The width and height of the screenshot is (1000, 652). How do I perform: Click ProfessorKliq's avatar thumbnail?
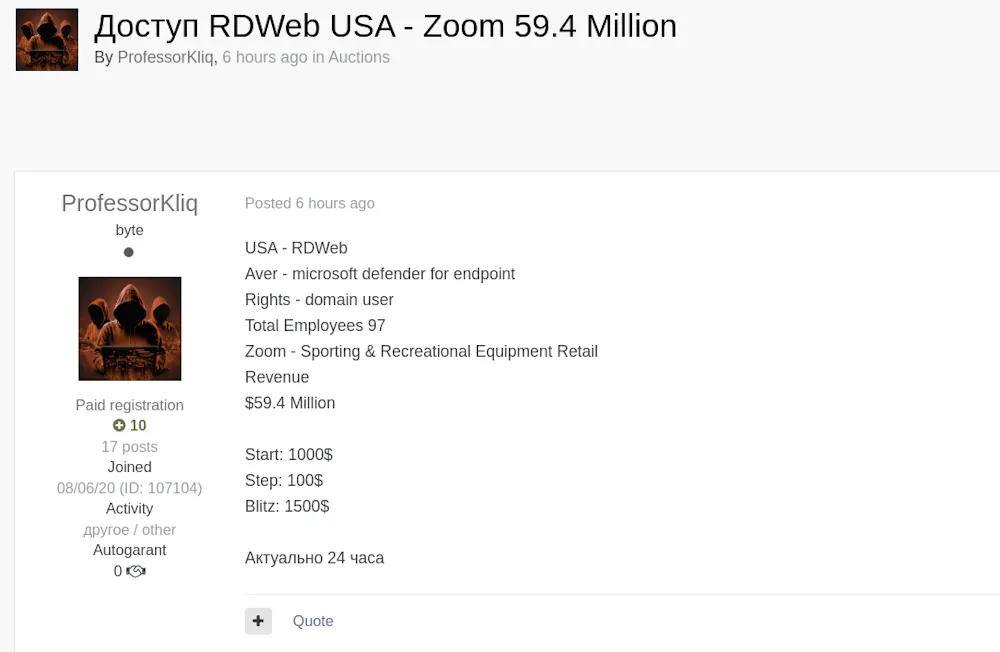(129, 328)
